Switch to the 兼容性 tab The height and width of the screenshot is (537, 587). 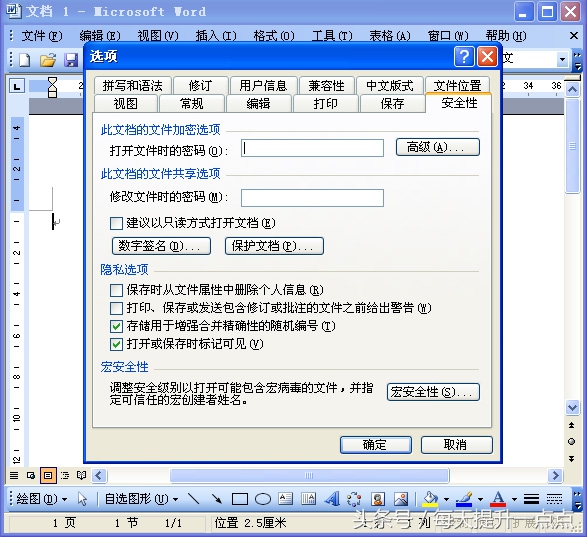[x=326, y=86]
